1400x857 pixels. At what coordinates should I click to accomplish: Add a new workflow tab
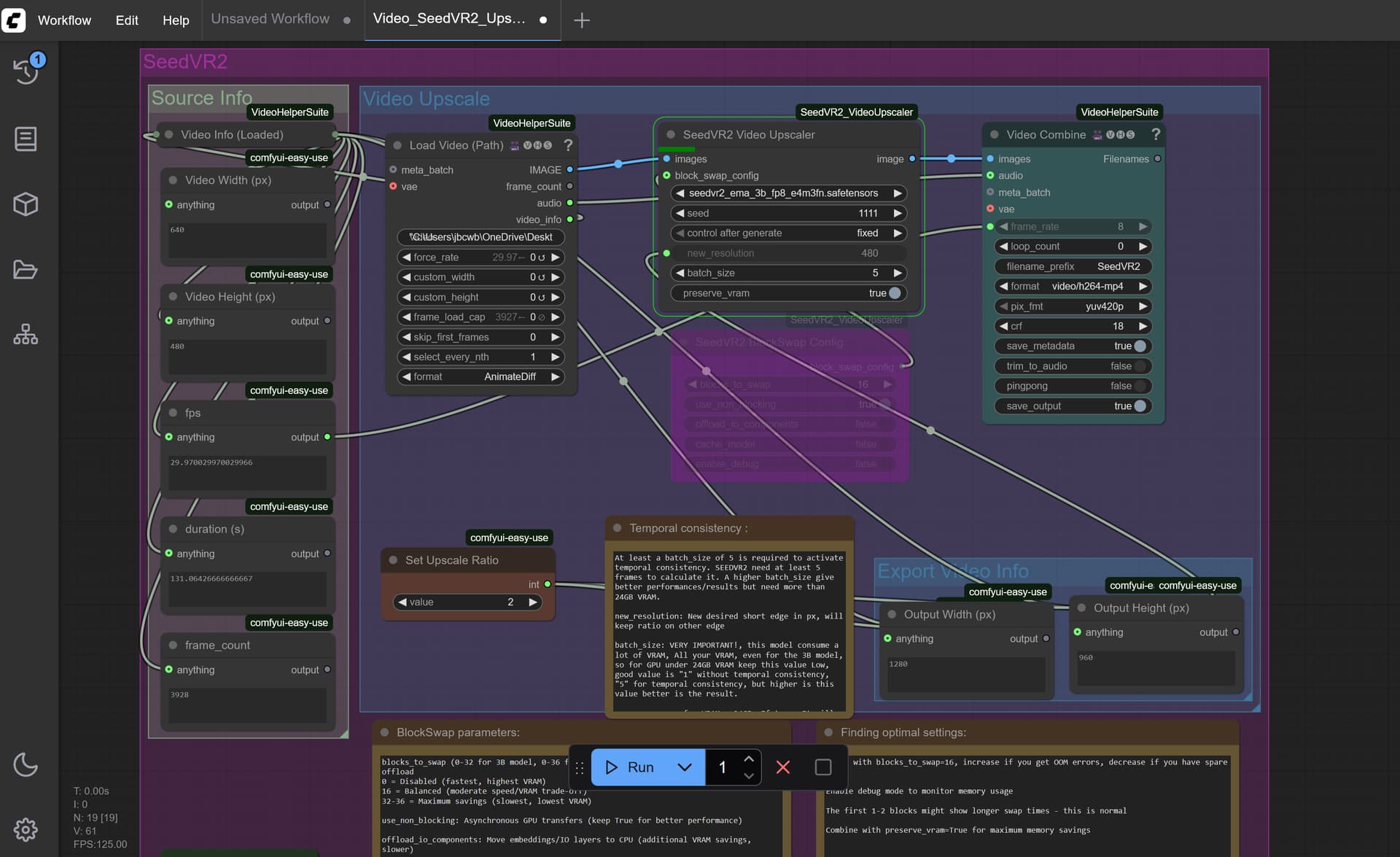tap(582, 20)
